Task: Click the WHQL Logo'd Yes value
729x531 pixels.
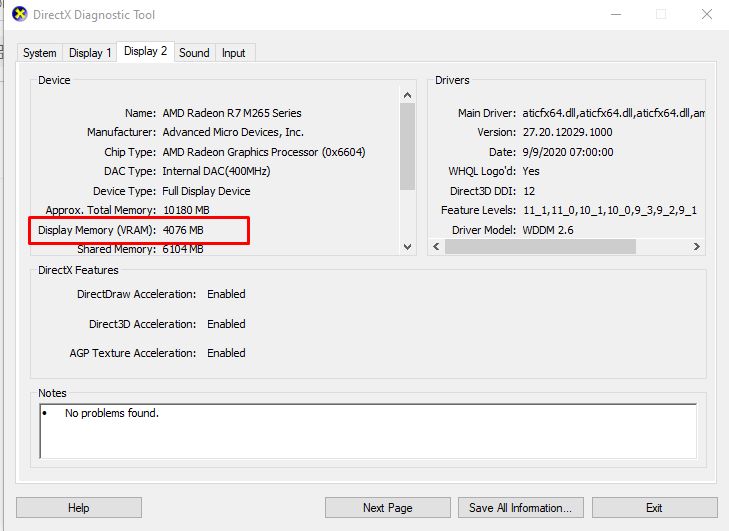Action: point(531,171)
